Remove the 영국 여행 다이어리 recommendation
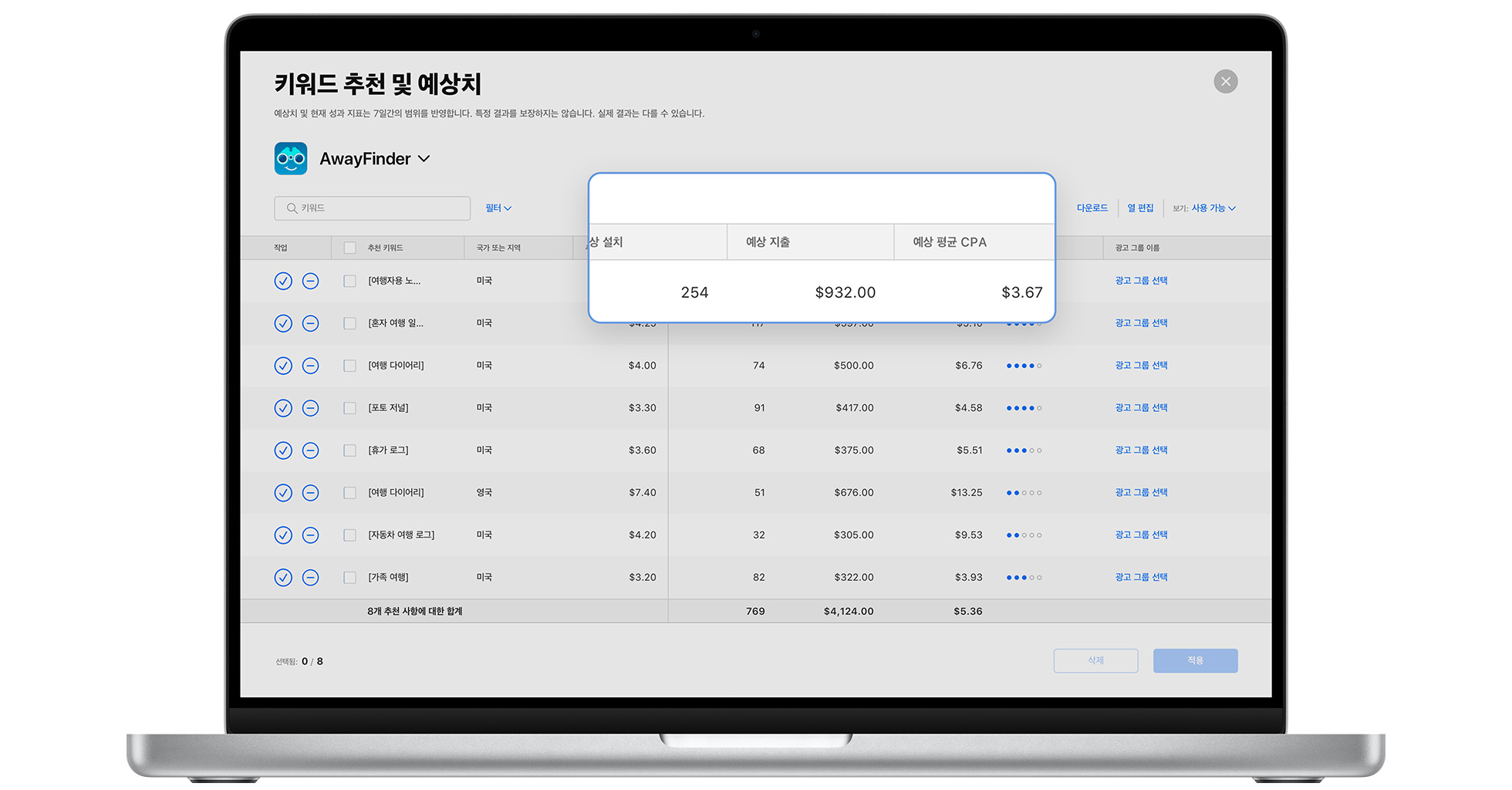1512x790 pixels. pyautogui.click(x=310, y=493)
